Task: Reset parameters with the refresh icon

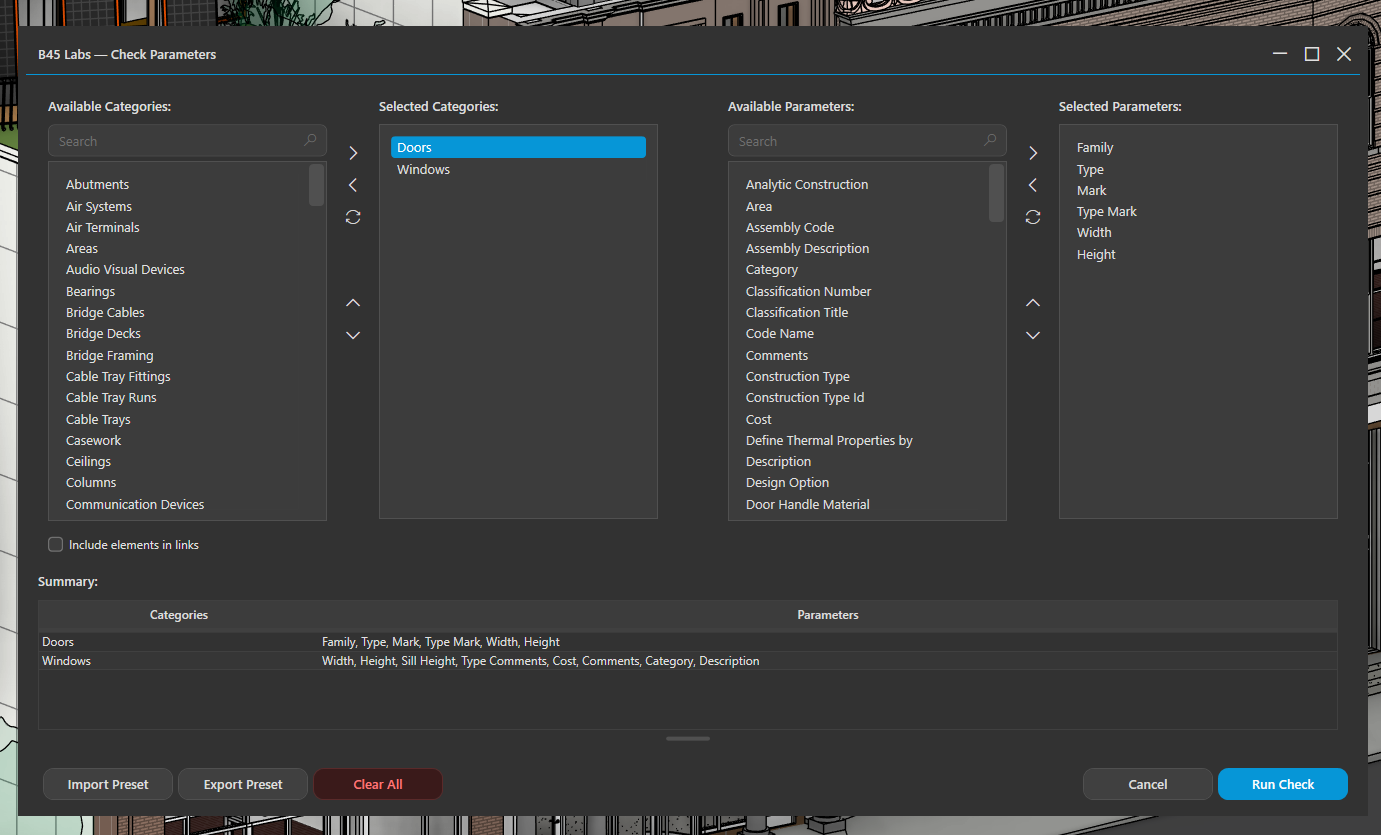Action: click(x=1033, y=217)
